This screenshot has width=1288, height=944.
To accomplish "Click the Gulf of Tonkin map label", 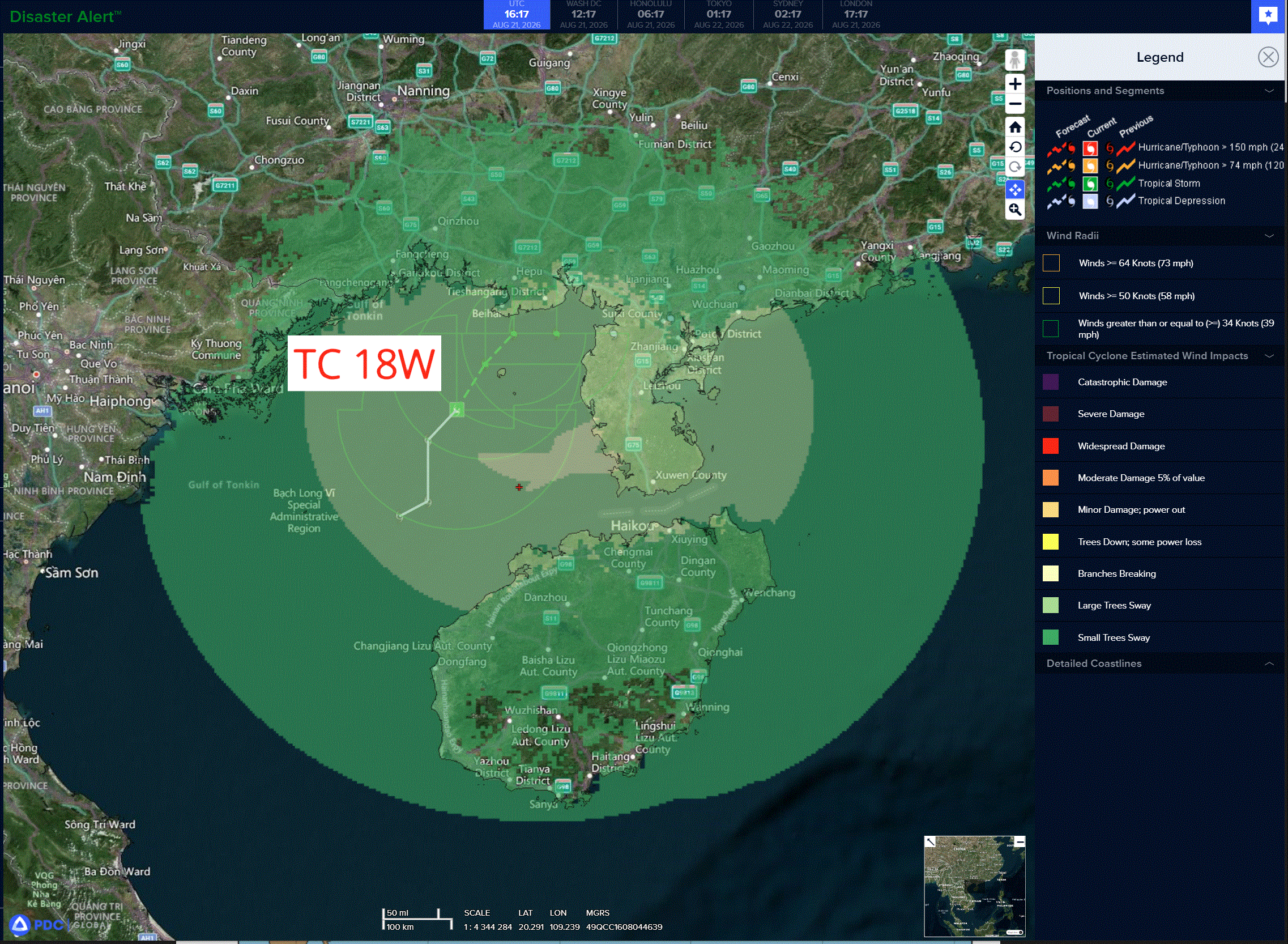I will tap(224, 485).
